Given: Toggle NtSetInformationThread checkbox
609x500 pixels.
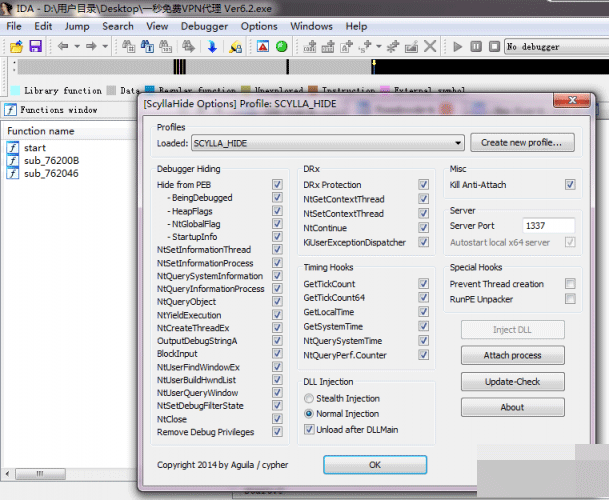Looking at the screenshot, I should coord(277,249).
